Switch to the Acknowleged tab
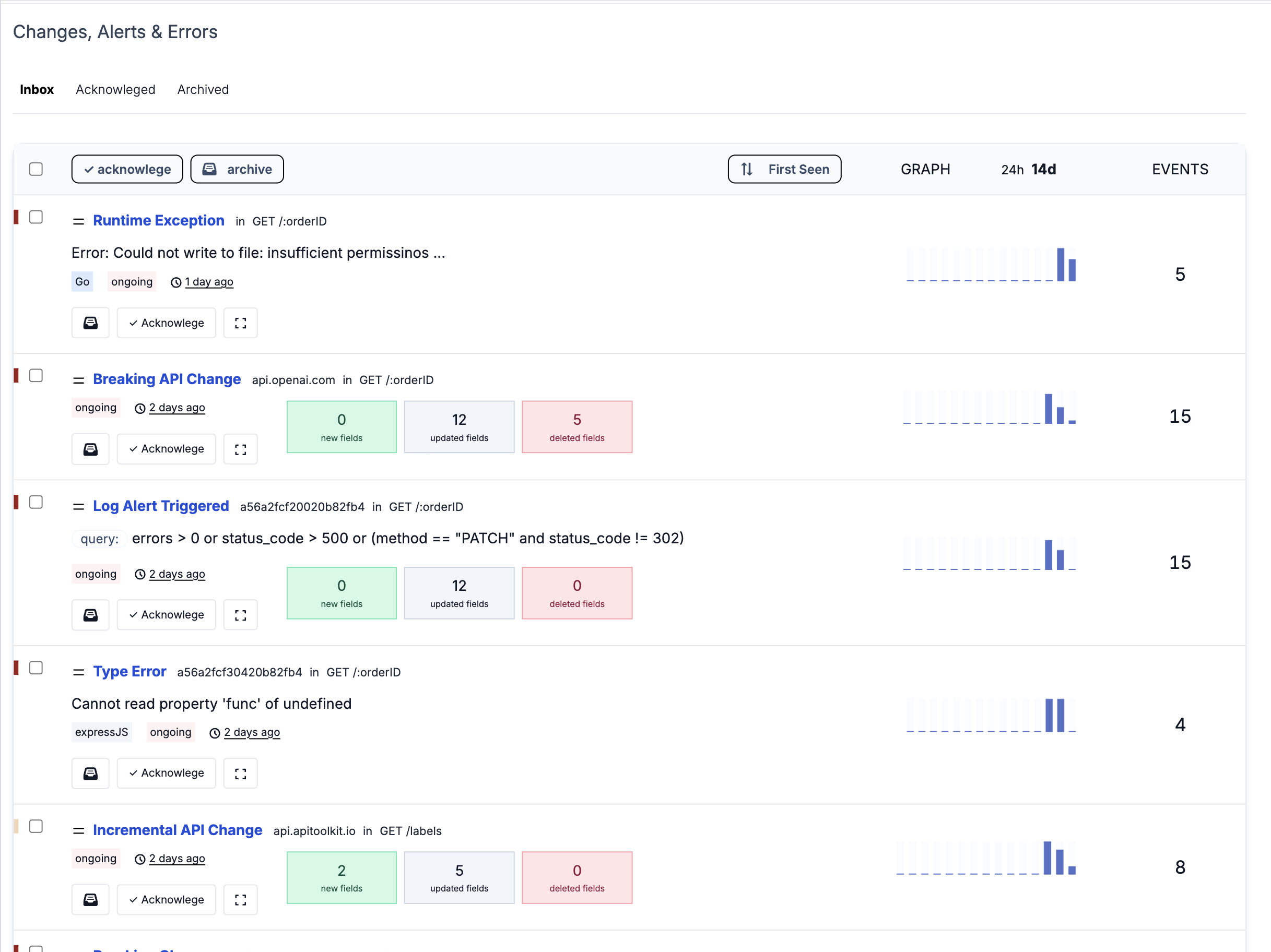This screenshot has height=952, width=1271. 115,89
